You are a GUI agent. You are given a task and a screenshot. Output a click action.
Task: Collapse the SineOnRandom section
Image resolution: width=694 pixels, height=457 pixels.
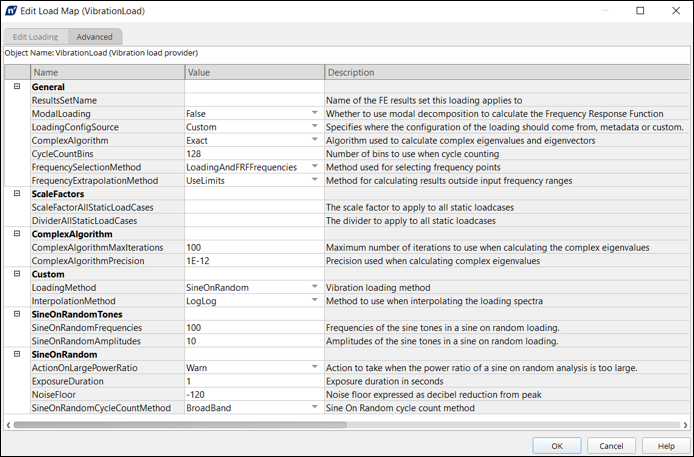pos(17,354)
